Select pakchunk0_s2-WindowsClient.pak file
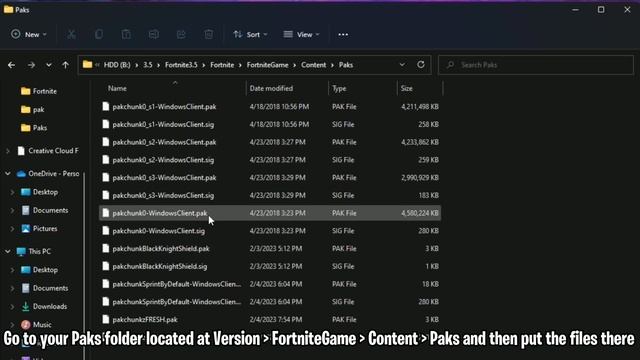 [x=270, y=142]
